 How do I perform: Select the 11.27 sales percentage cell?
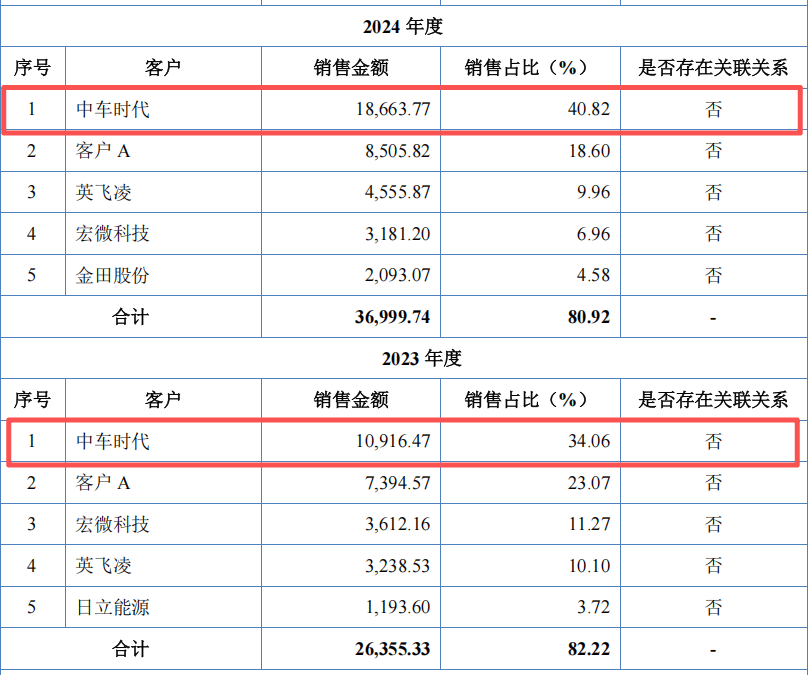588,525
